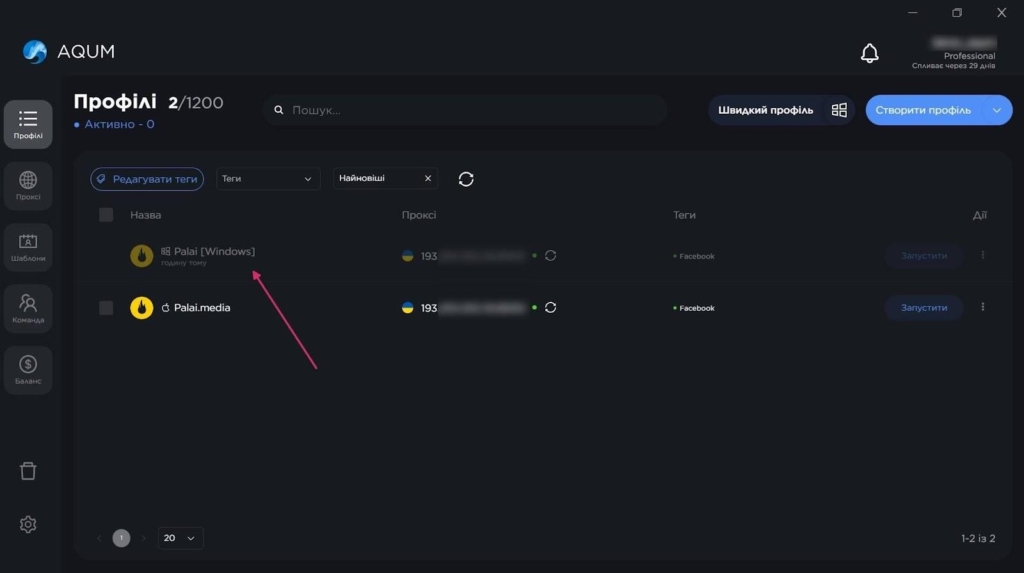Expand the Створити профіль dropdown arrow

(997, 110)
